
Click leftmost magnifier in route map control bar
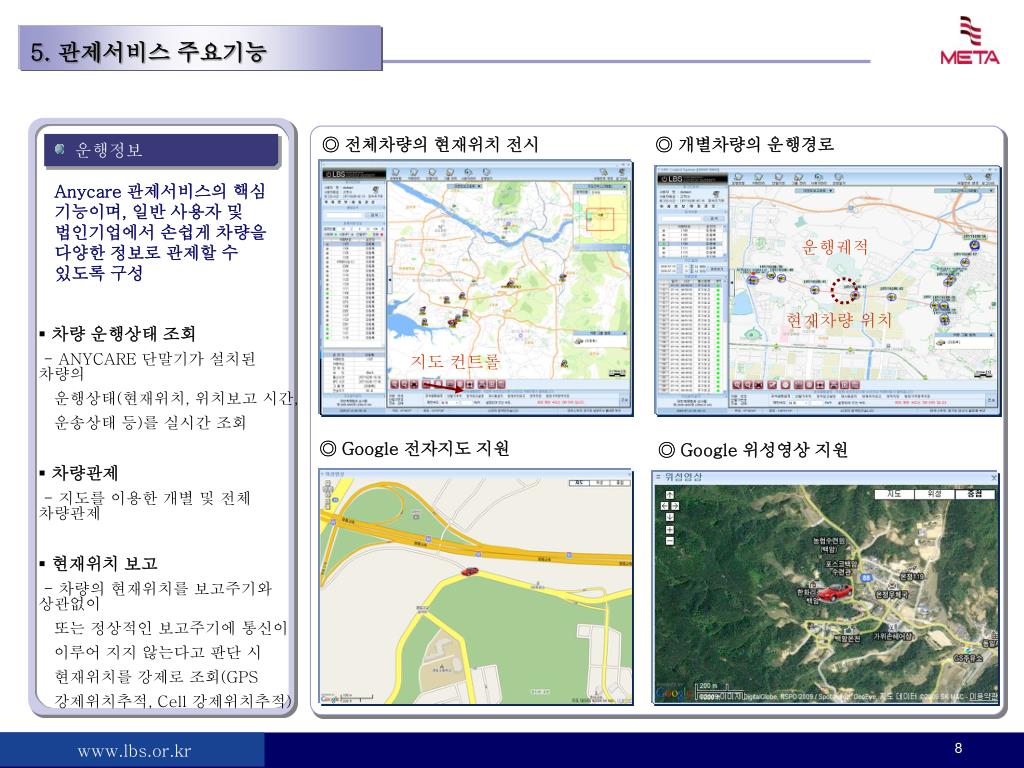point(737,385)
